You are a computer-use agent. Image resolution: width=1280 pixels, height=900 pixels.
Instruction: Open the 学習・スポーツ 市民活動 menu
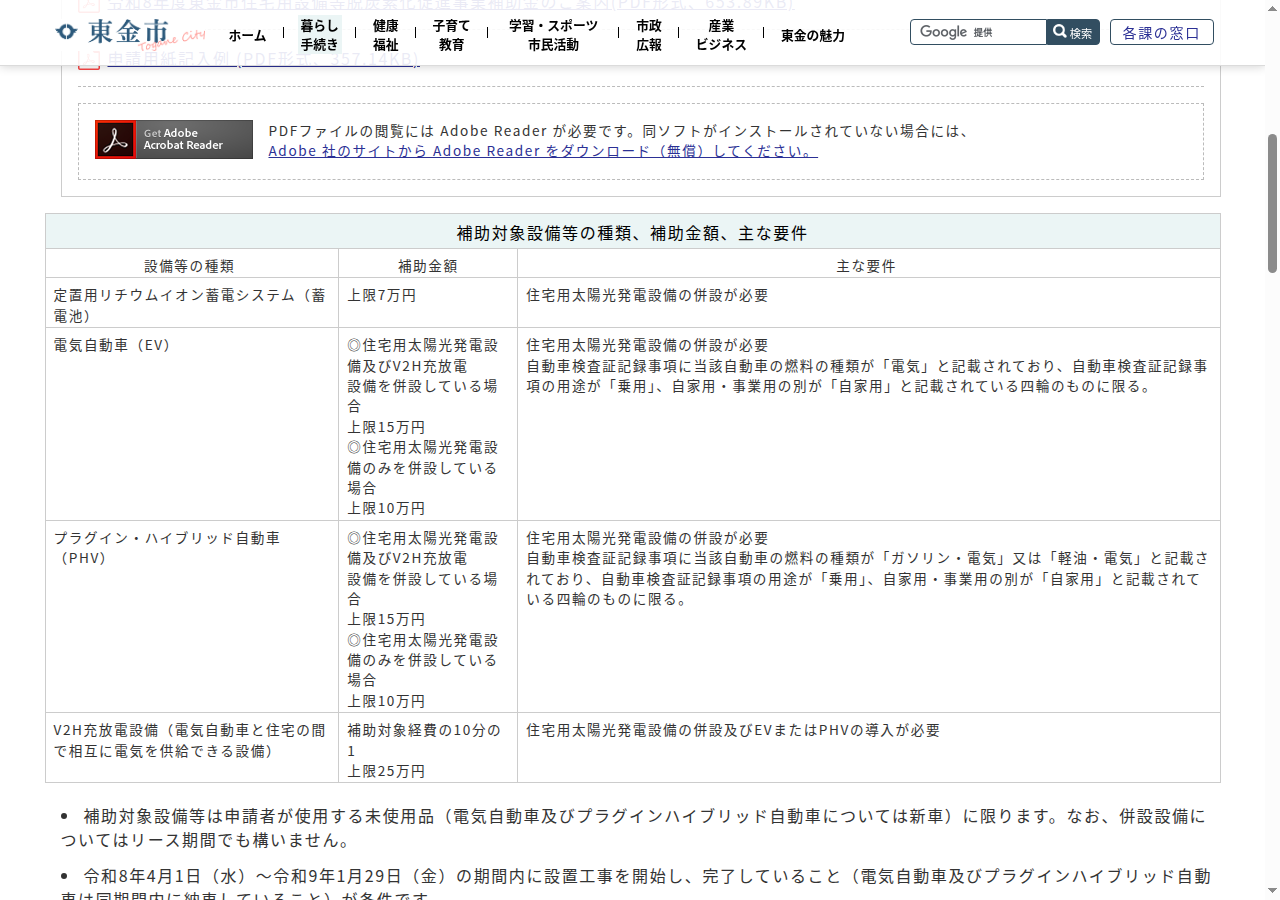553,35
